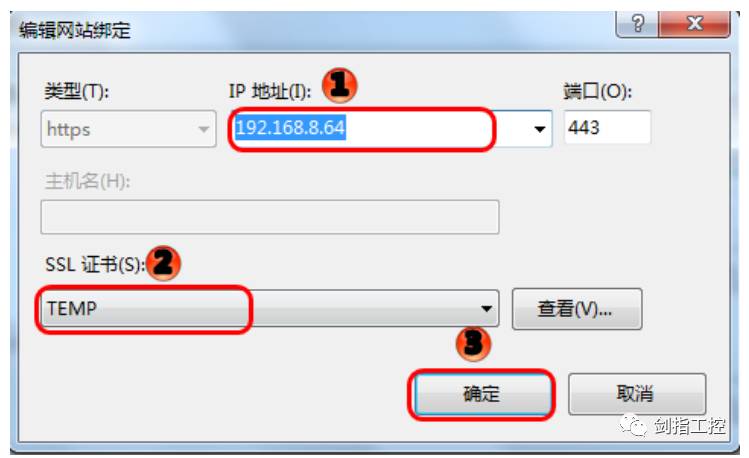Expand the SSL certificate dropdown arrow
This screenshot has height=458, width=749.
coord(486,309)
